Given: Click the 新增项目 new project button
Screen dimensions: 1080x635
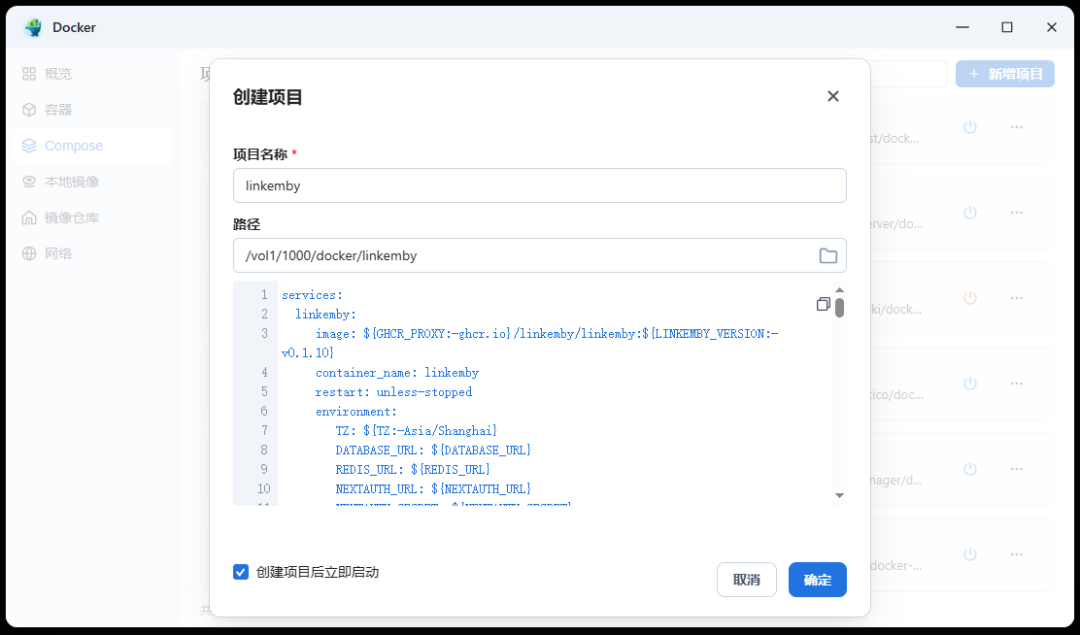Looking at the screenshot, I should click(1005, 73).
